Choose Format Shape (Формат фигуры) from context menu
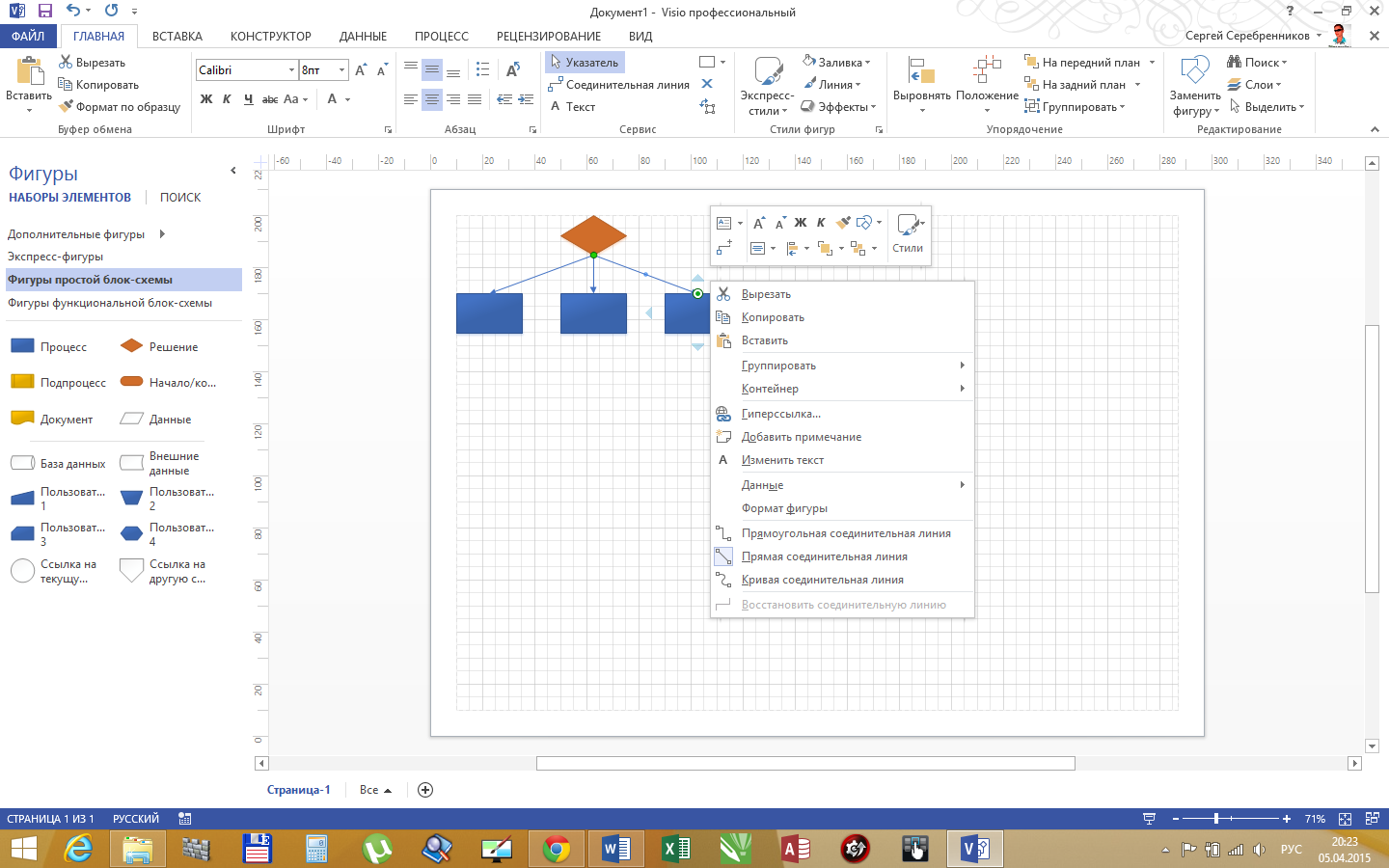1389x868 pixels. (784, 508)
